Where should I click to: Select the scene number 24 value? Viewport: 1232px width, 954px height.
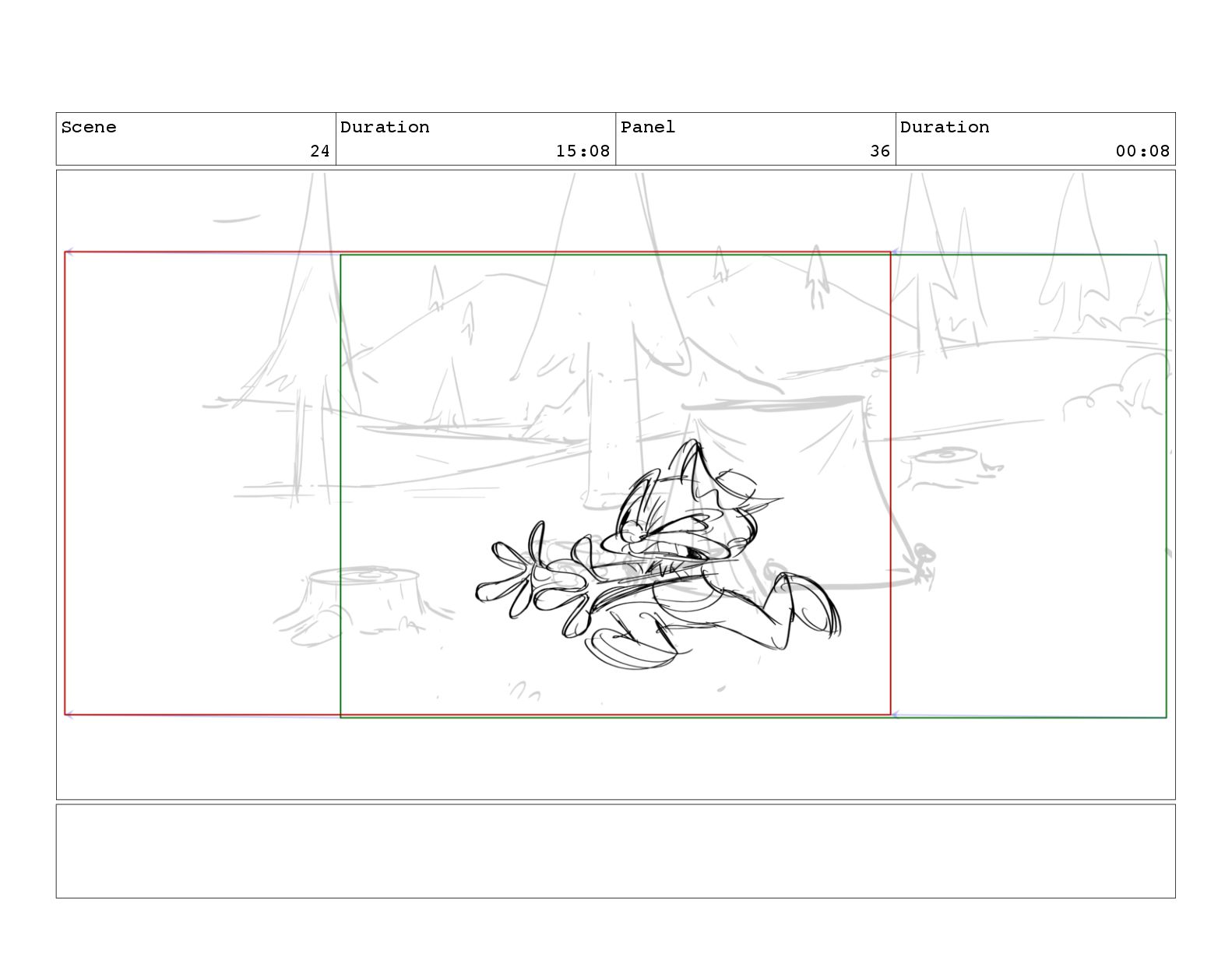(320, 151)
